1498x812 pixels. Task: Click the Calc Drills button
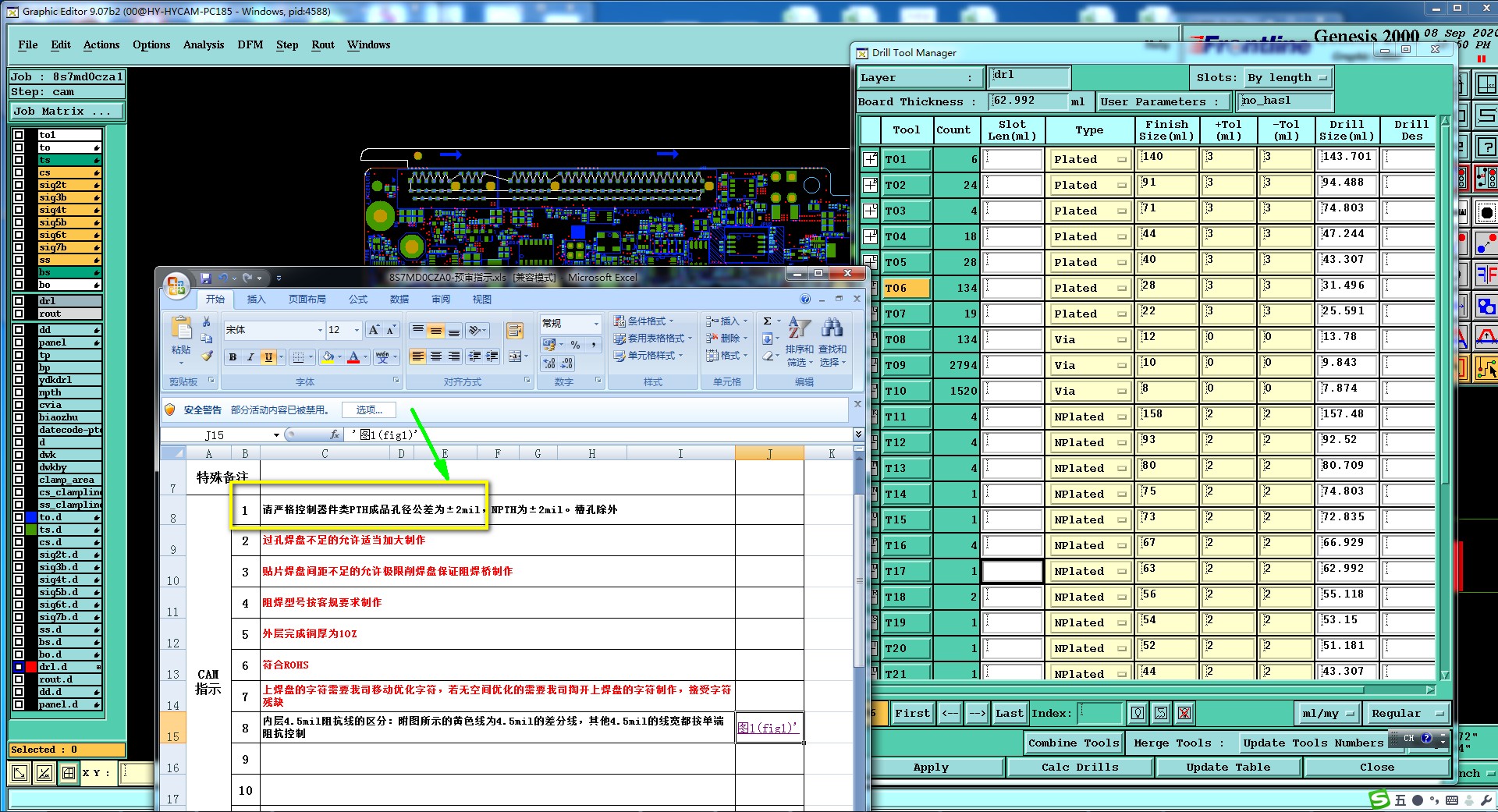click(1079, 767)
